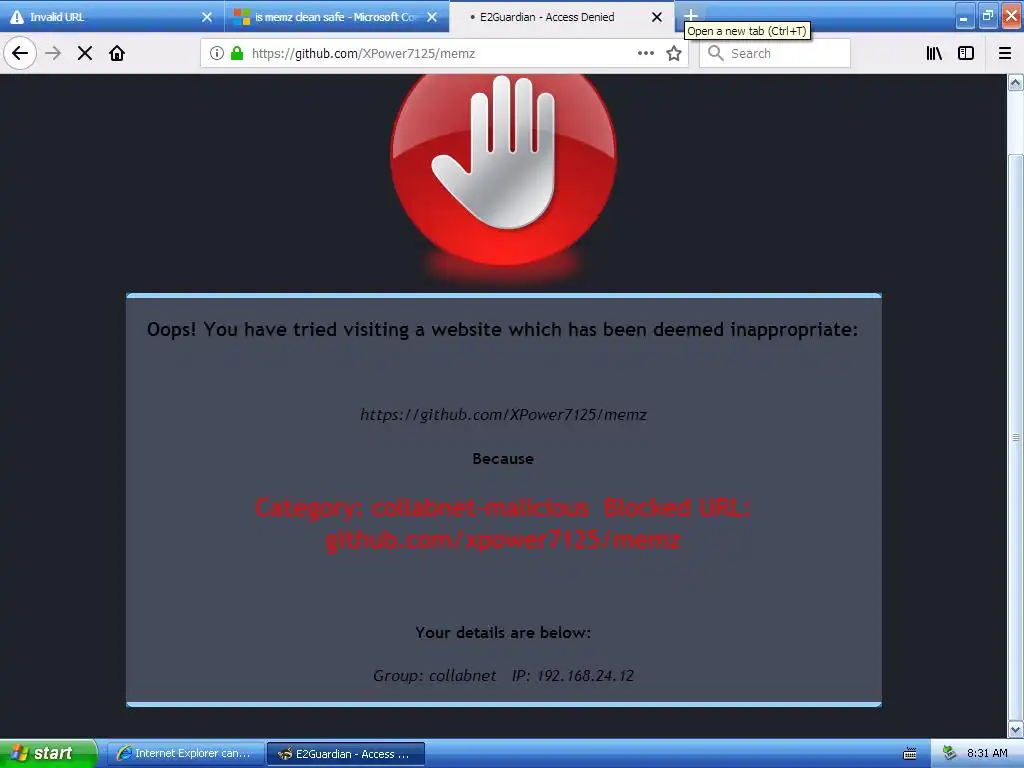Click the network tray icon
Screen dimensions: 1024x768
click(950, 754)
